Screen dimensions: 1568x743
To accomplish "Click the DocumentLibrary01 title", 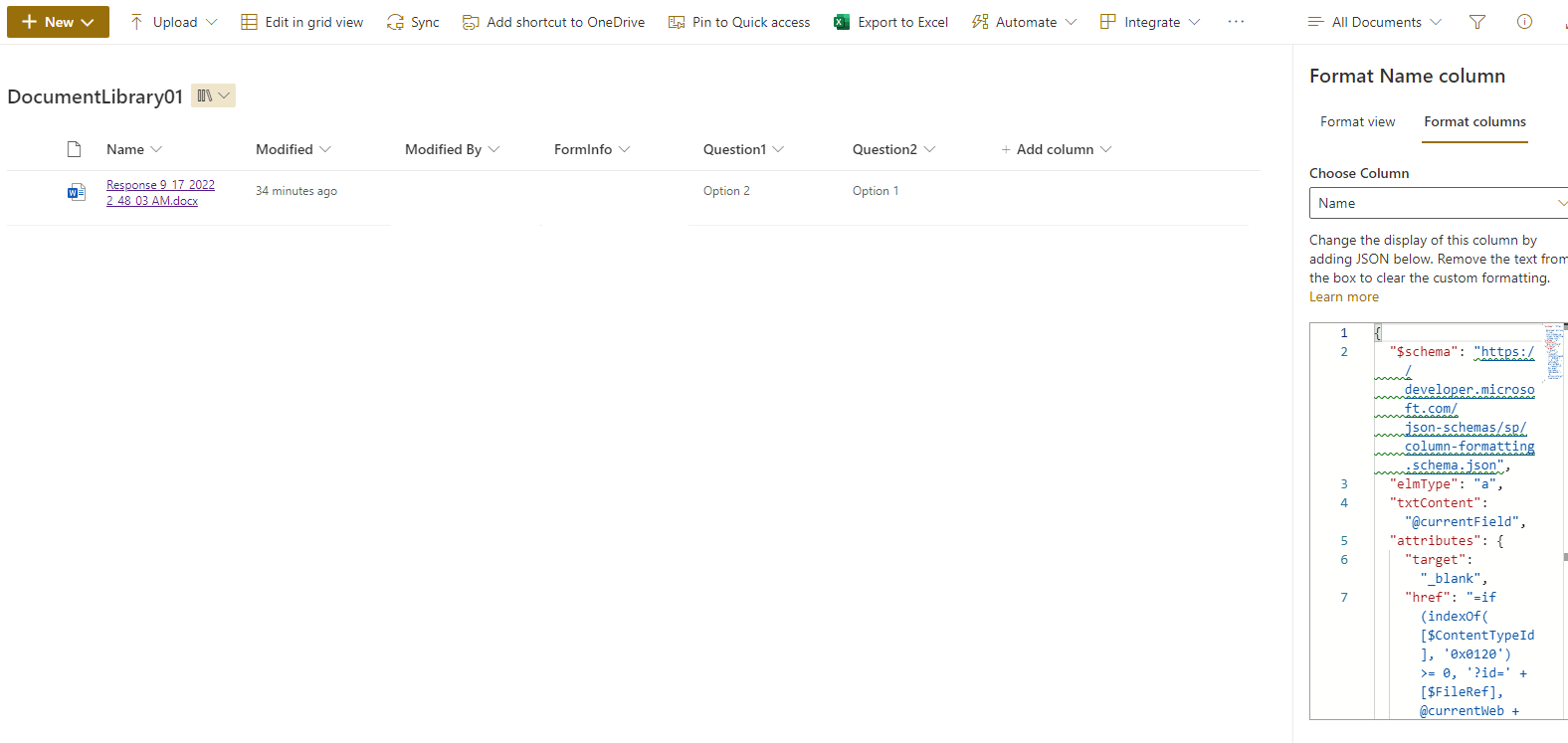I will pyautogui.click(x=95, y=96).
